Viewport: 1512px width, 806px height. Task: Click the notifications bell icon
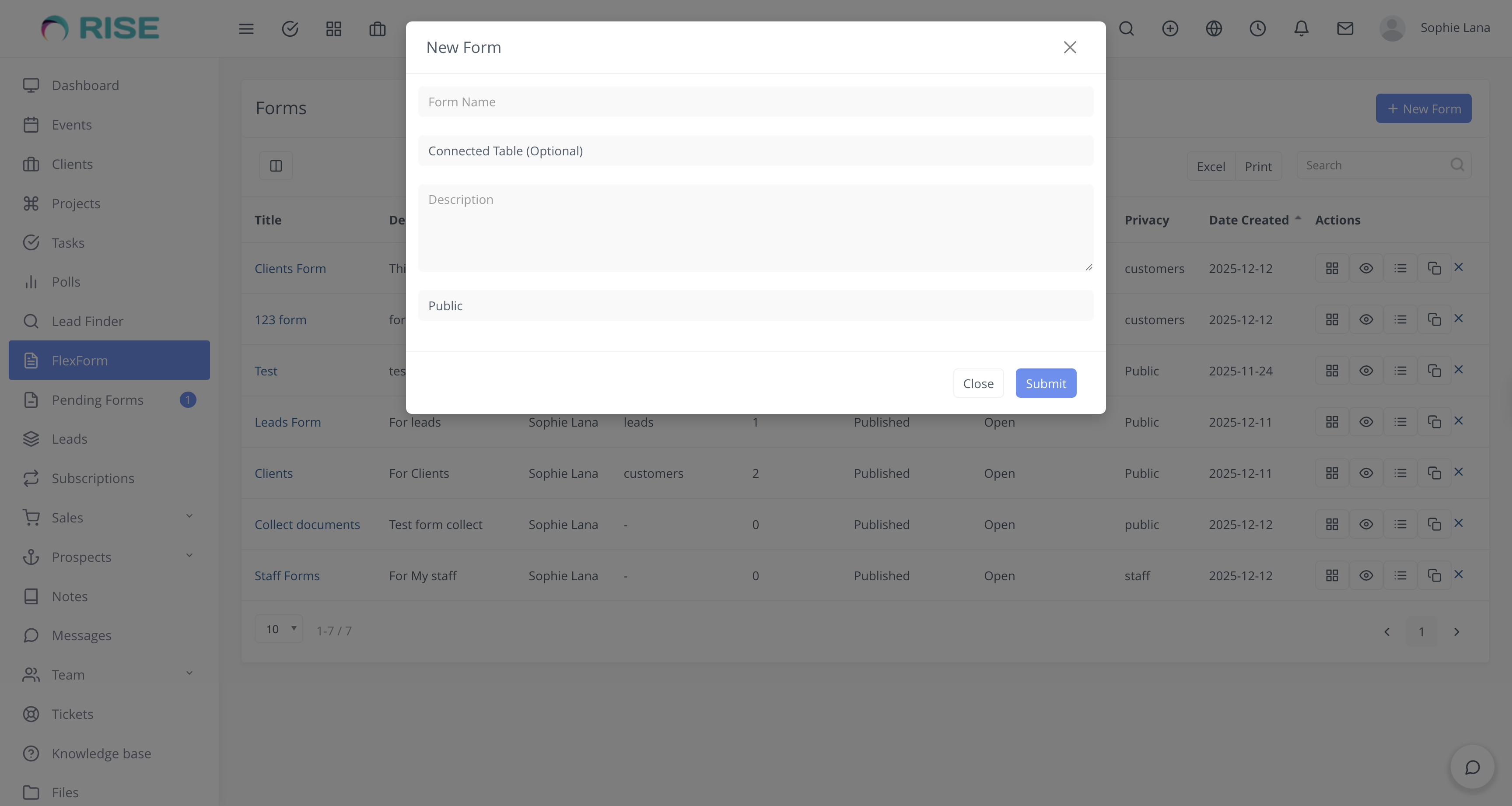pos(1301,28)
